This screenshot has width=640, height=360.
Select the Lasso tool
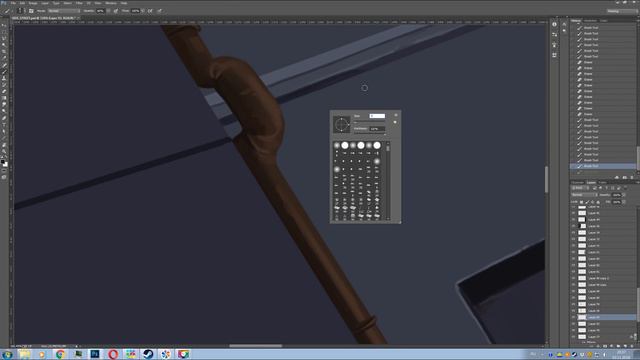click(4, 38)
